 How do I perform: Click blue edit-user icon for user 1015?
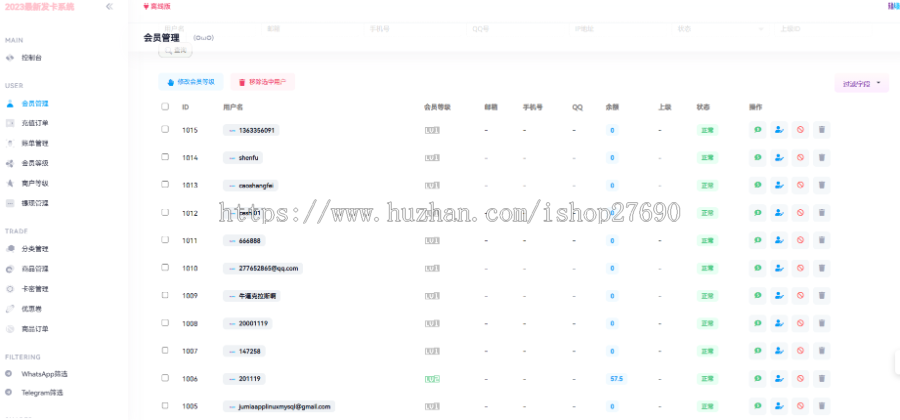[x=779, y=130]
